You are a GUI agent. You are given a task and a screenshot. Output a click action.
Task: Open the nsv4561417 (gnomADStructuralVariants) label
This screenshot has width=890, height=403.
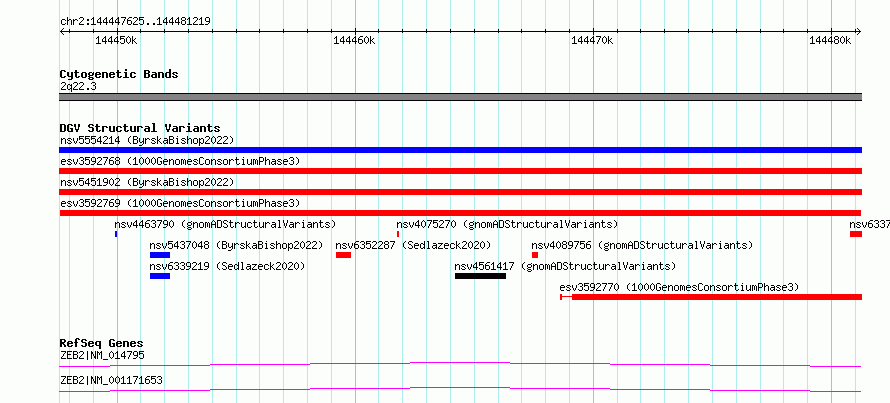(x=565, y=266)
